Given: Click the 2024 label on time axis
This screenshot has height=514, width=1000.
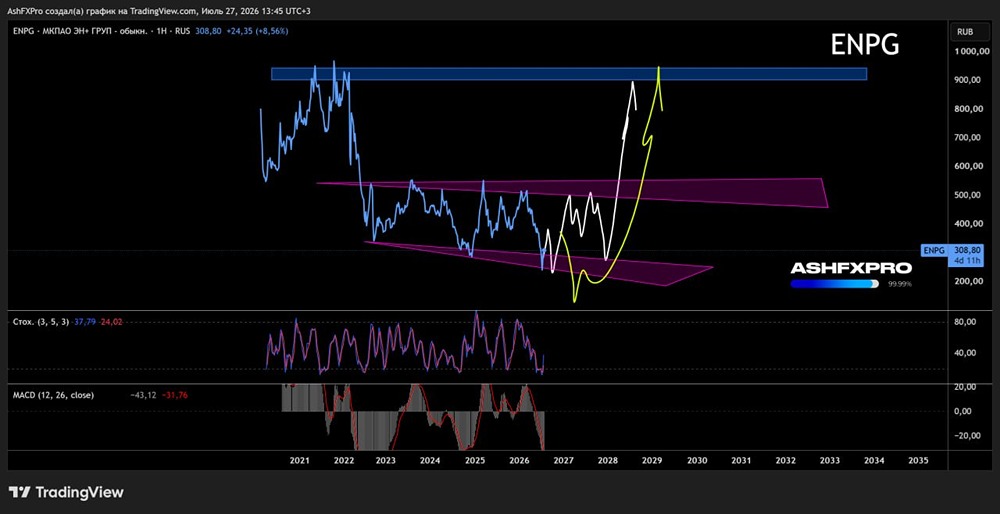Looking at the screenshot, I should pyautogui.click(x=430, y=460).
